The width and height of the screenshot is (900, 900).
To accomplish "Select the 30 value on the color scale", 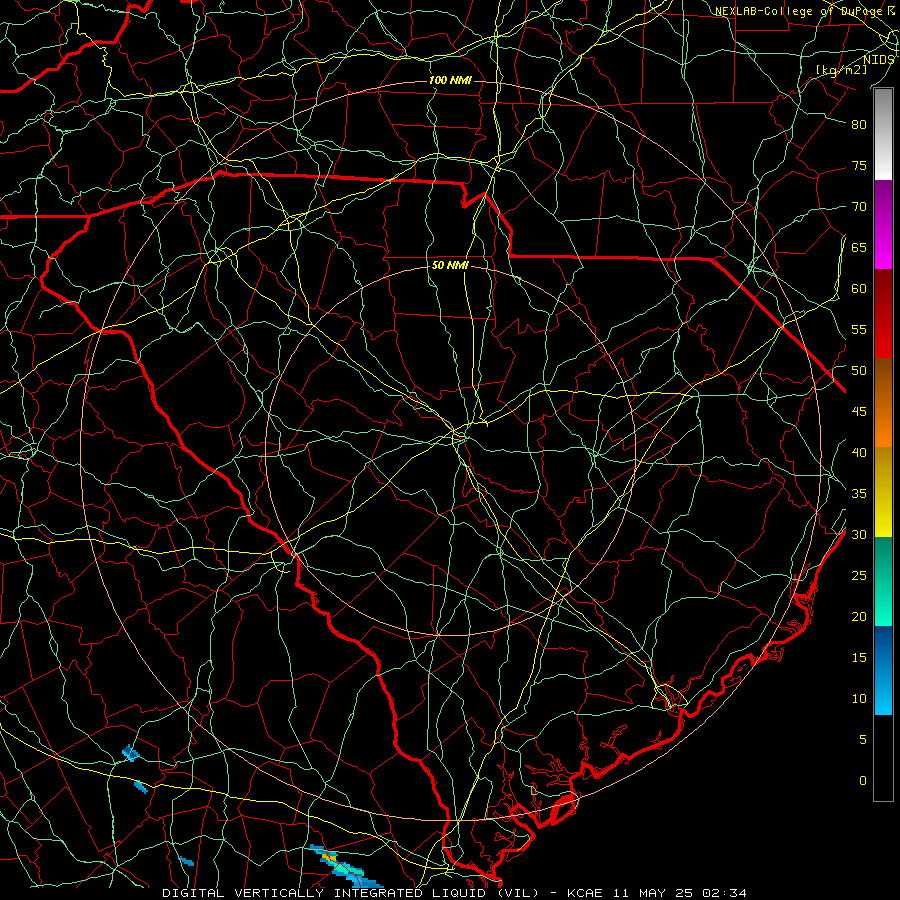I will coord(859,535).
